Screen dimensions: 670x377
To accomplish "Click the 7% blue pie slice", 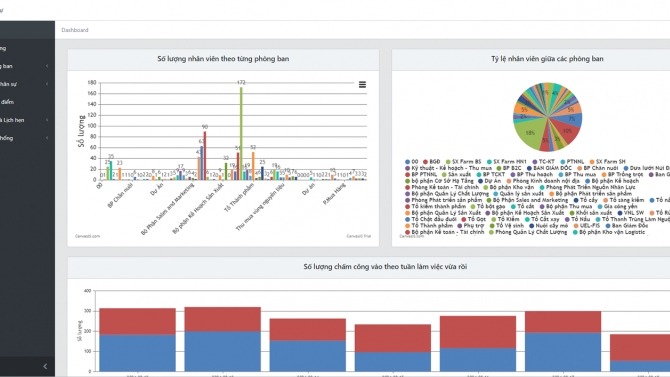I will click(572, 119).
